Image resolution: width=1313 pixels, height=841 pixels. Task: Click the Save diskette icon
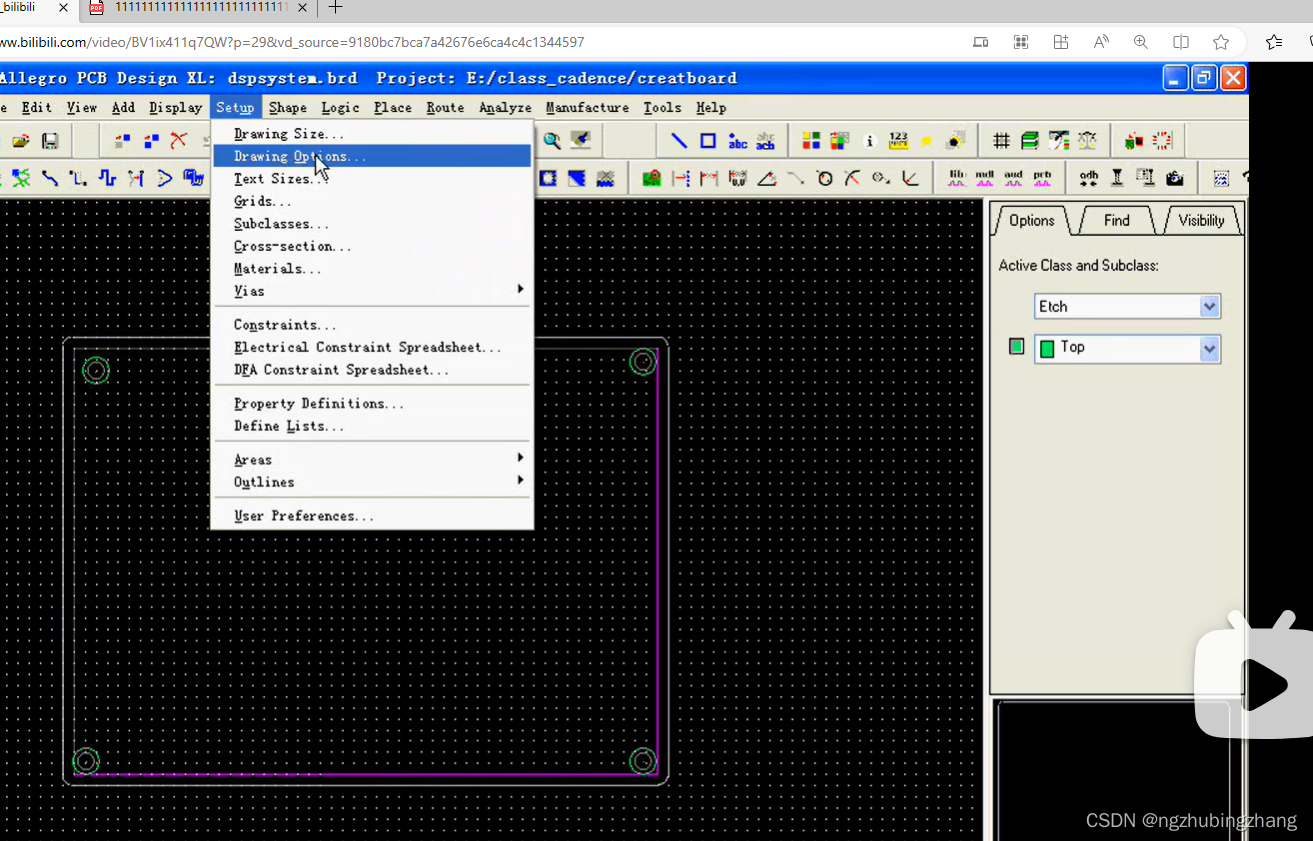[49, 141]
